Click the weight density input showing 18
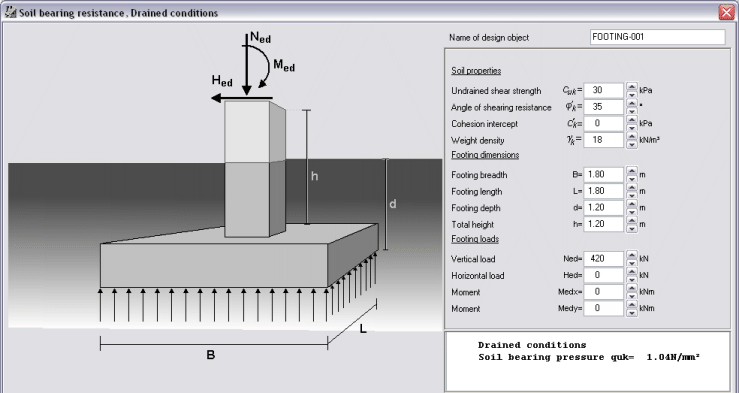 604,140
